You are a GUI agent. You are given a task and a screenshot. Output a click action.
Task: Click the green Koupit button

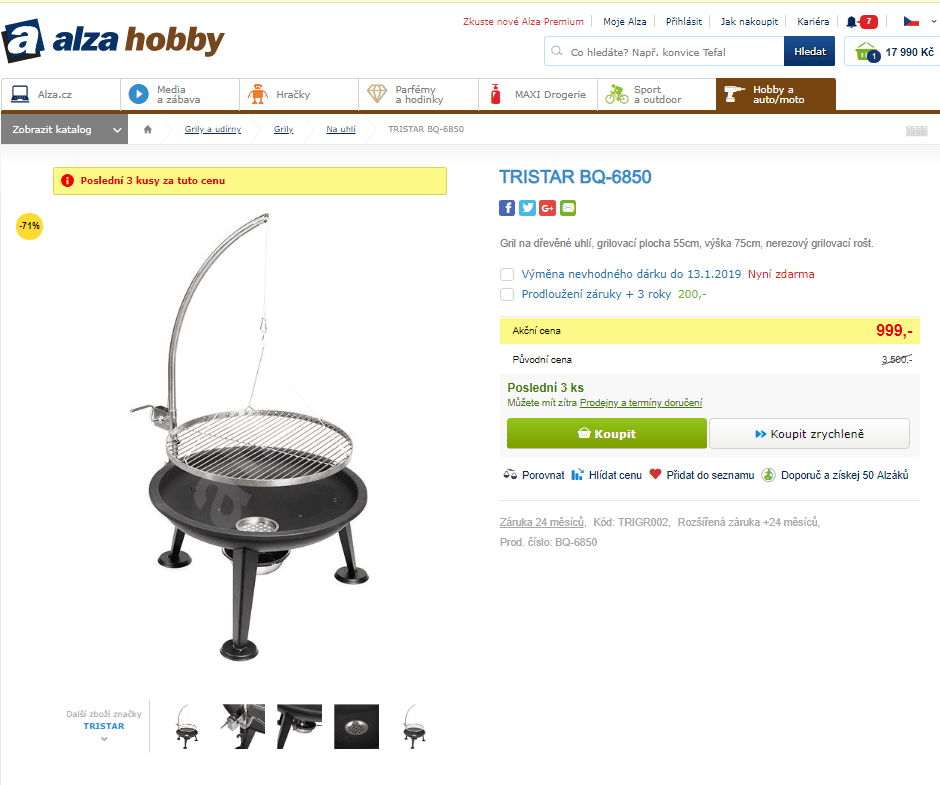(607, 434)
